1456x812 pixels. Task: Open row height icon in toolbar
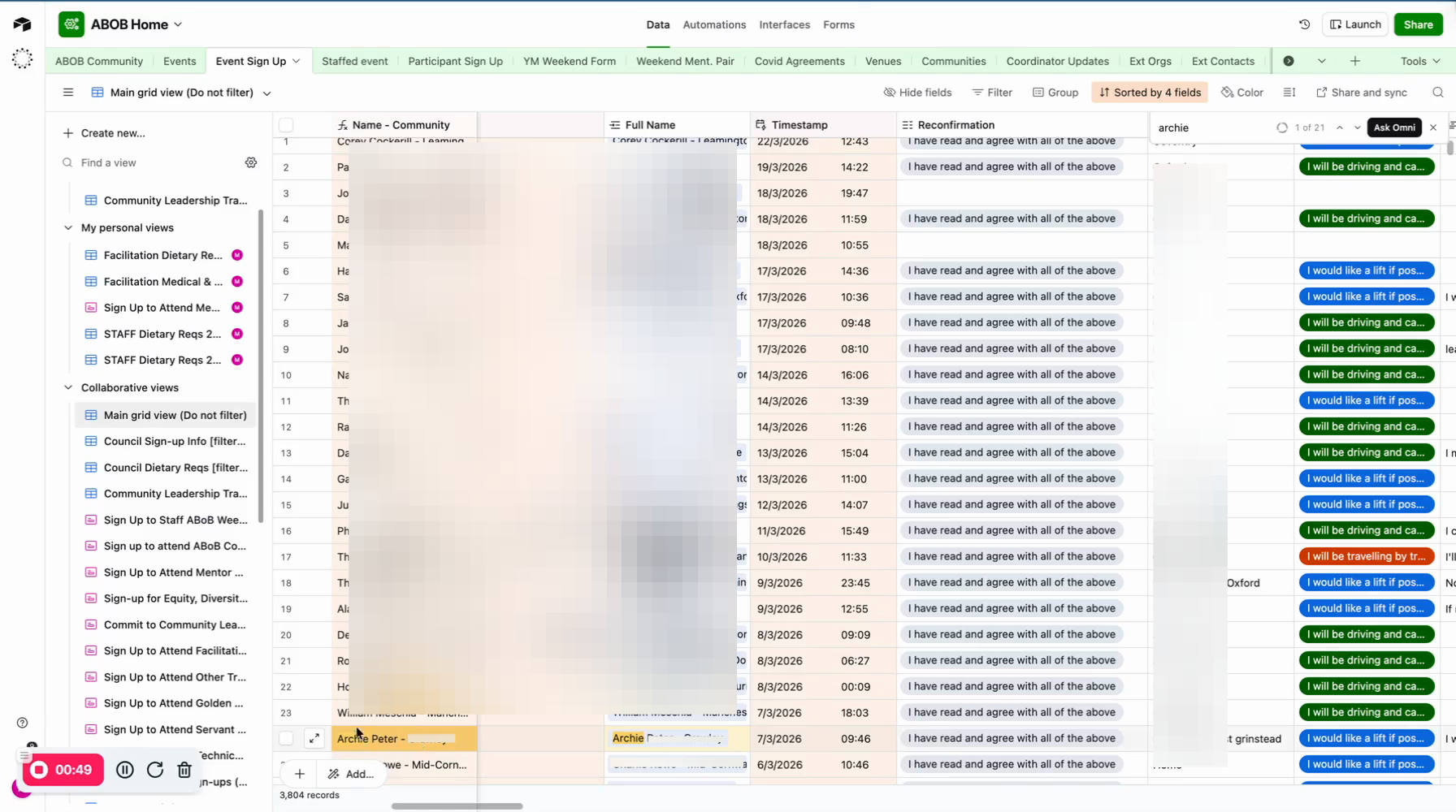[x=1289, y=93]
